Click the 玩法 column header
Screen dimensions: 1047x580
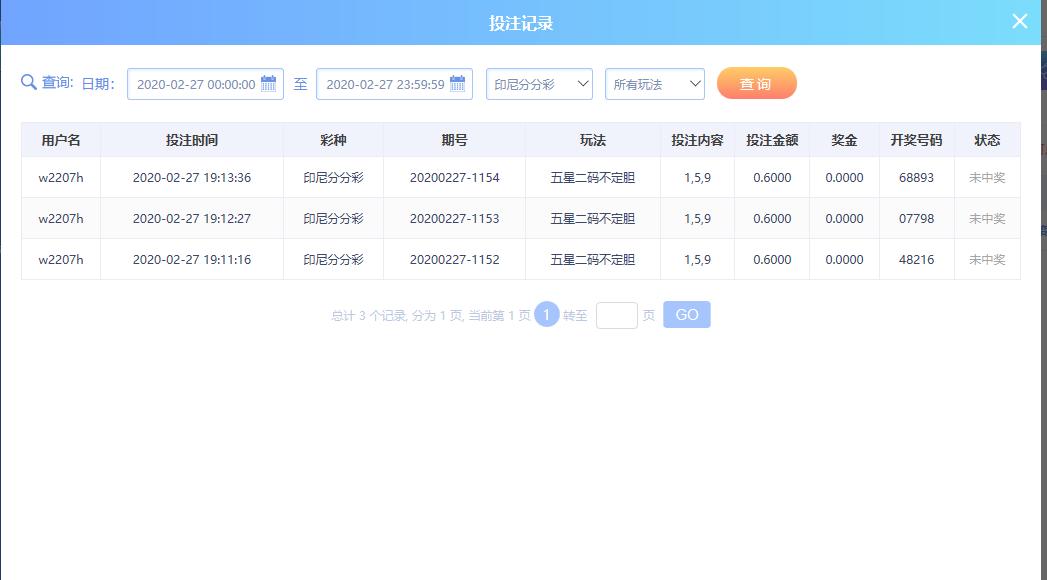pos(593,140)
